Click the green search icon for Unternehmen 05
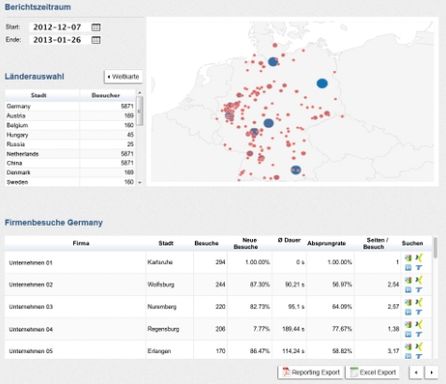The height and width of the screenshot is (384, 446). click(x=408, y=347)
